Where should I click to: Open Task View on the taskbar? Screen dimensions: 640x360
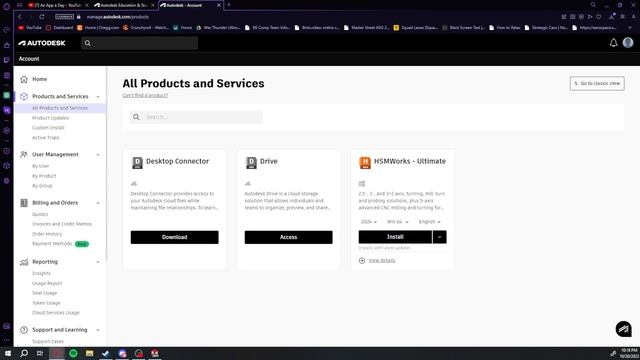coord(40,353)
